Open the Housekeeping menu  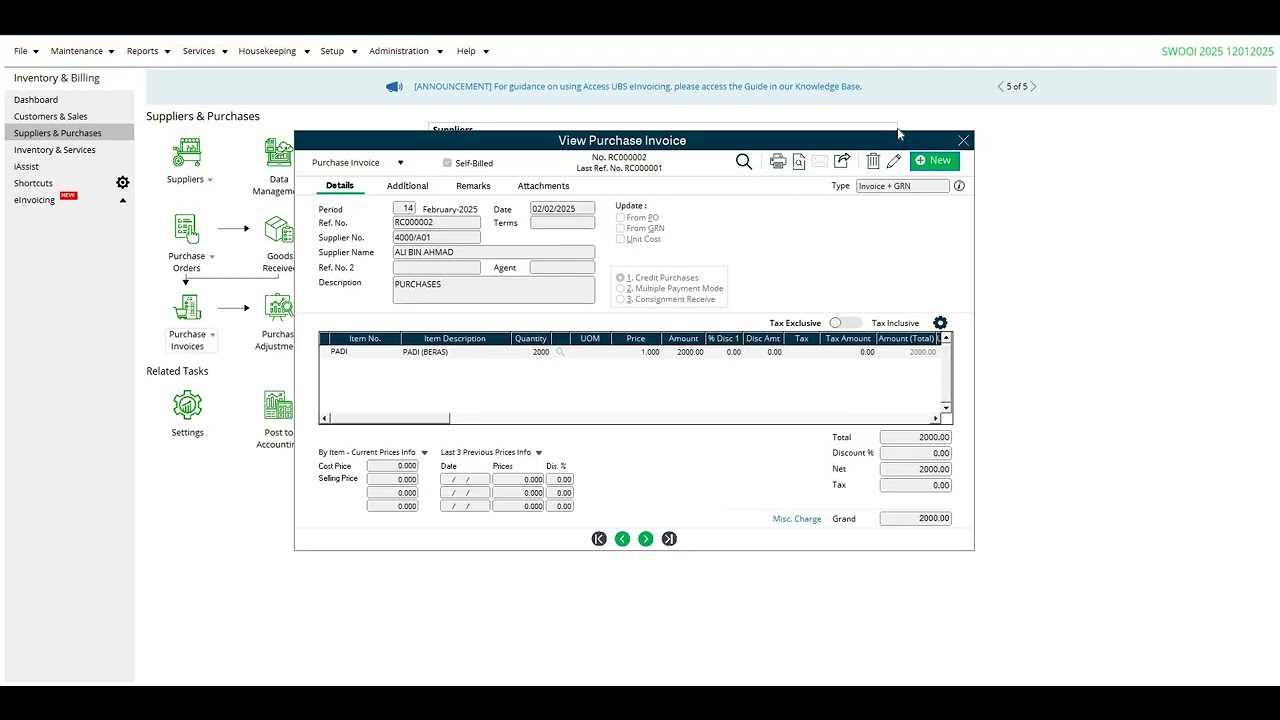tap(273, 51)
